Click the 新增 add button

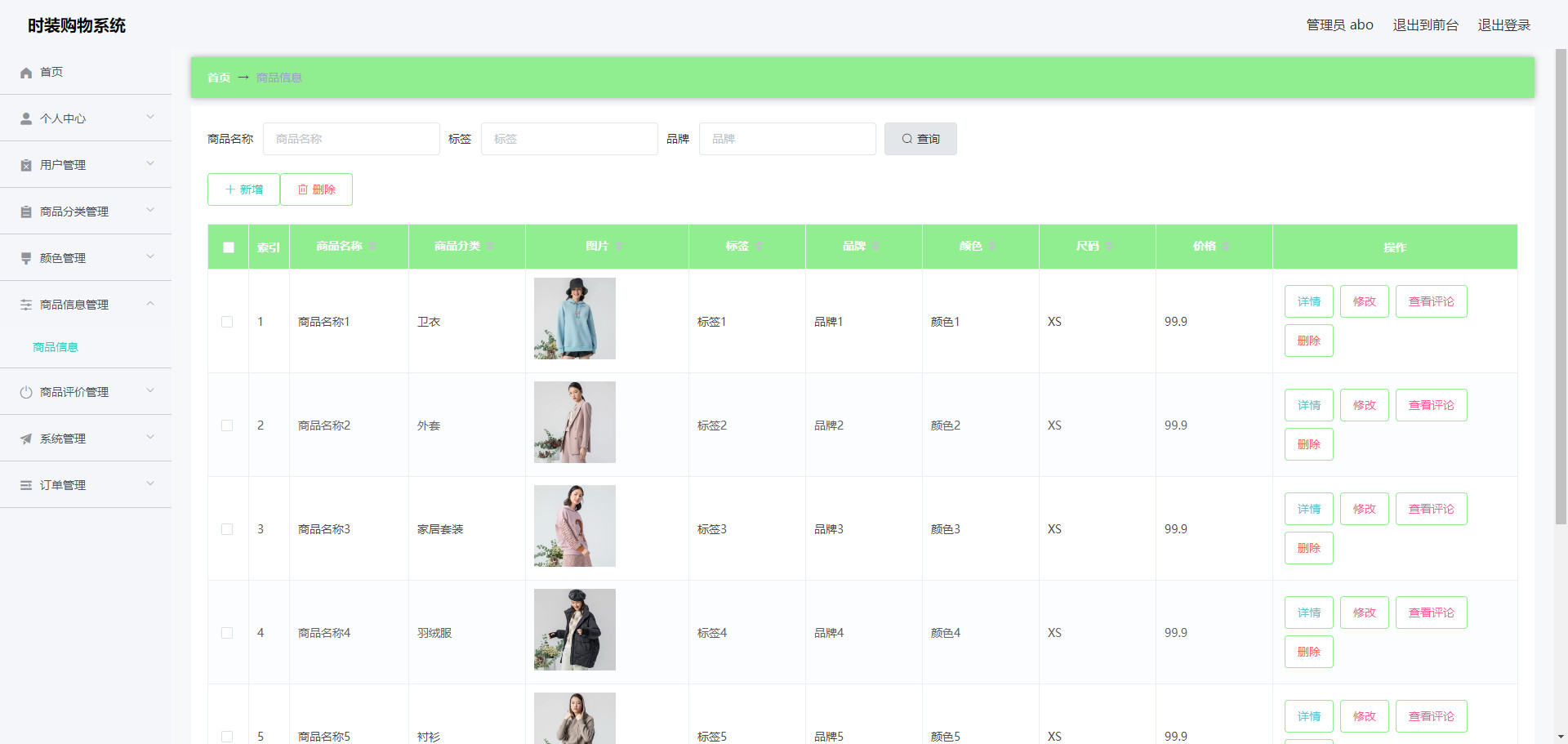tap(243, 189)
